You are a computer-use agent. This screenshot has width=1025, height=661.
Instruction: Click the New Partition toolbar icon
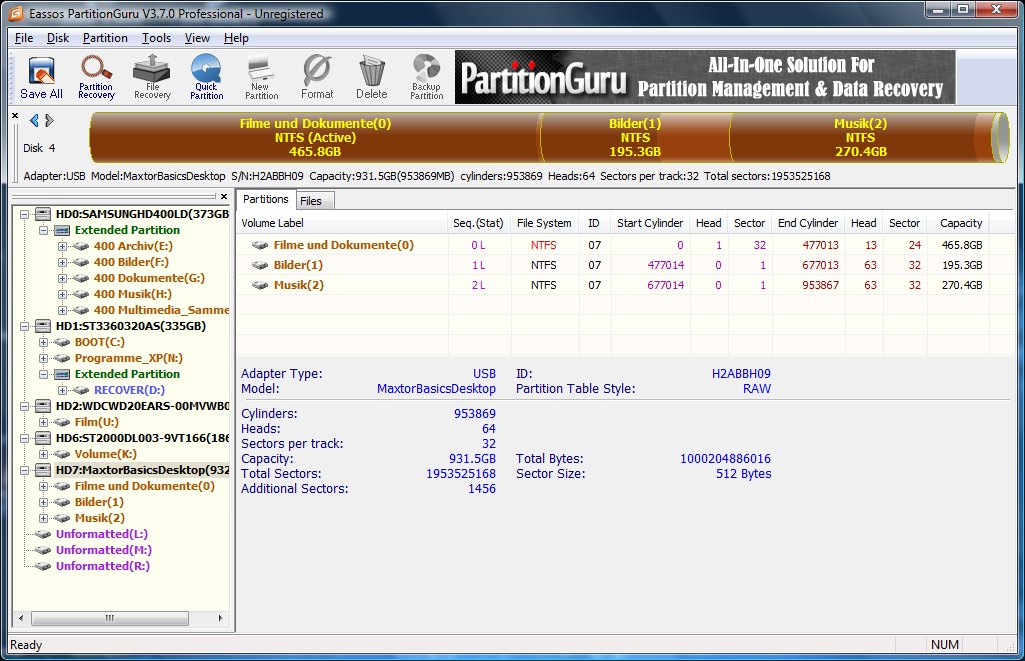click(x=261, y=77)
